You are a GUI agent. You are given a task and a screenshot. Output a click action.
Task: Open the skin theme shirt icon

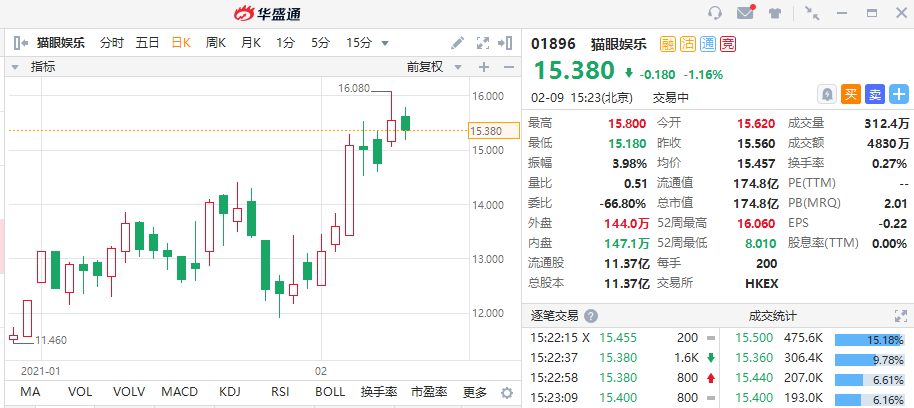pos(775,13)
